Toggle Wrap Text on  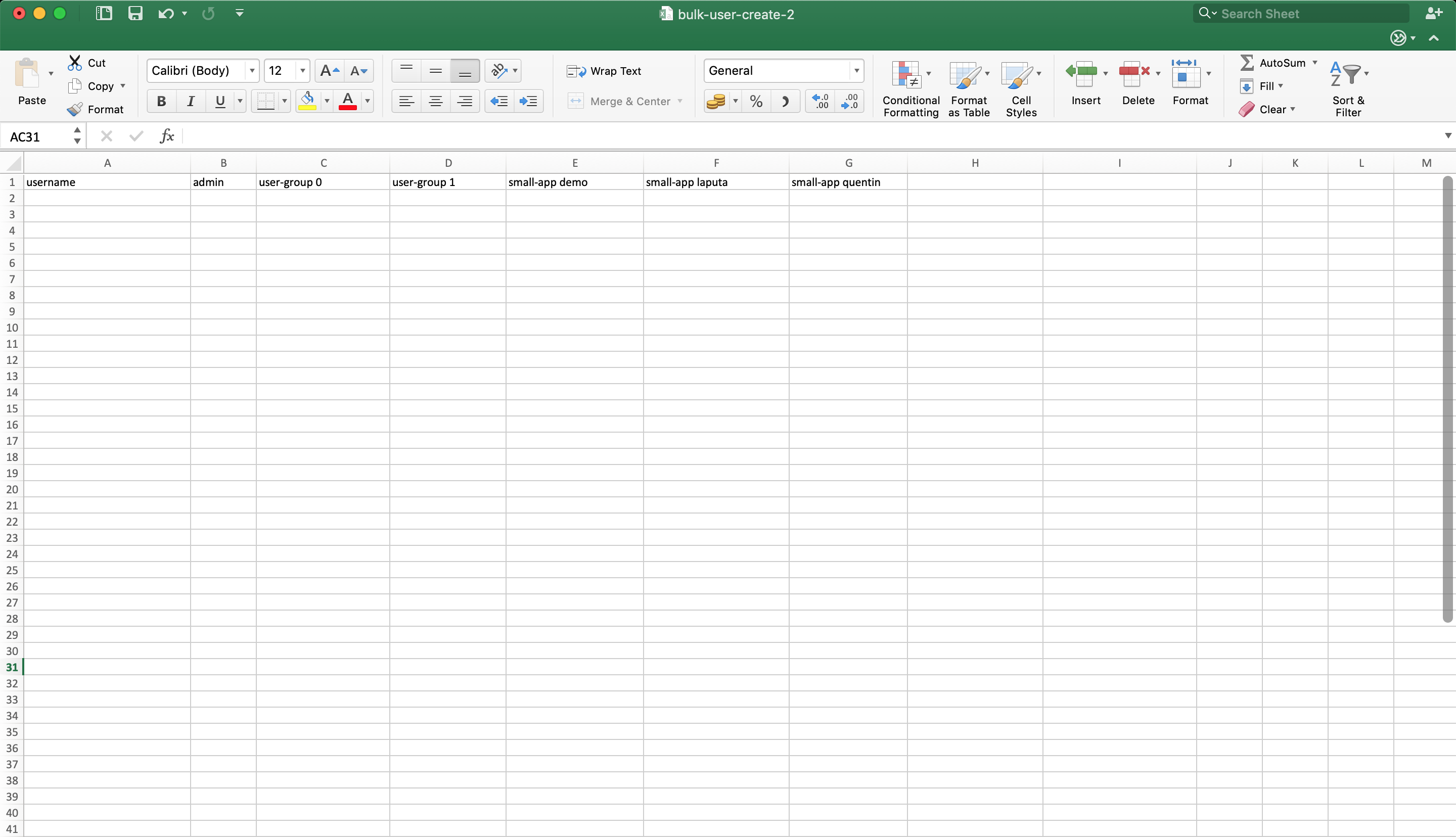coord(604,71)
